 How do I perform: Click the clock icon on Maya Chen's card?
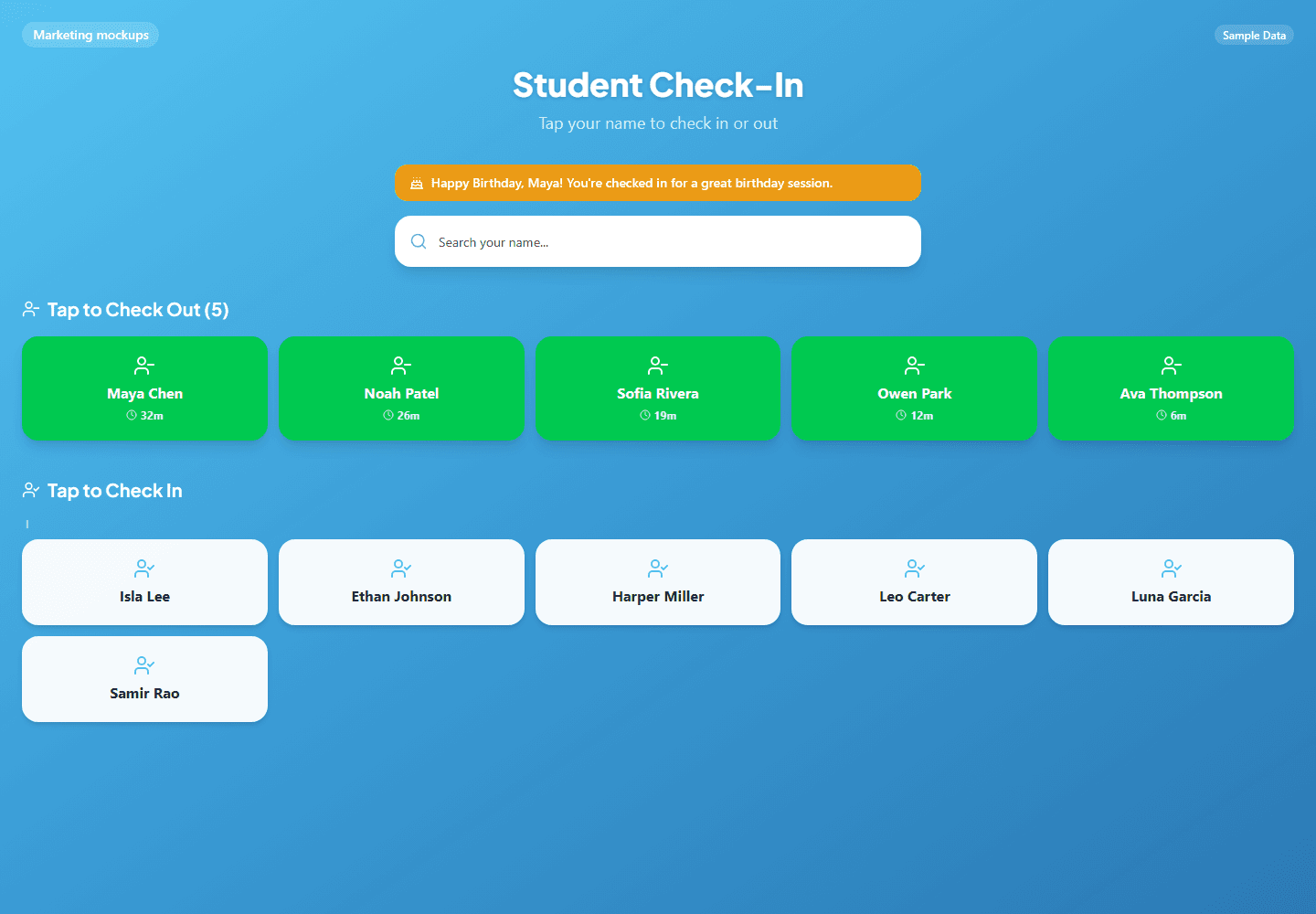(132, 415)
